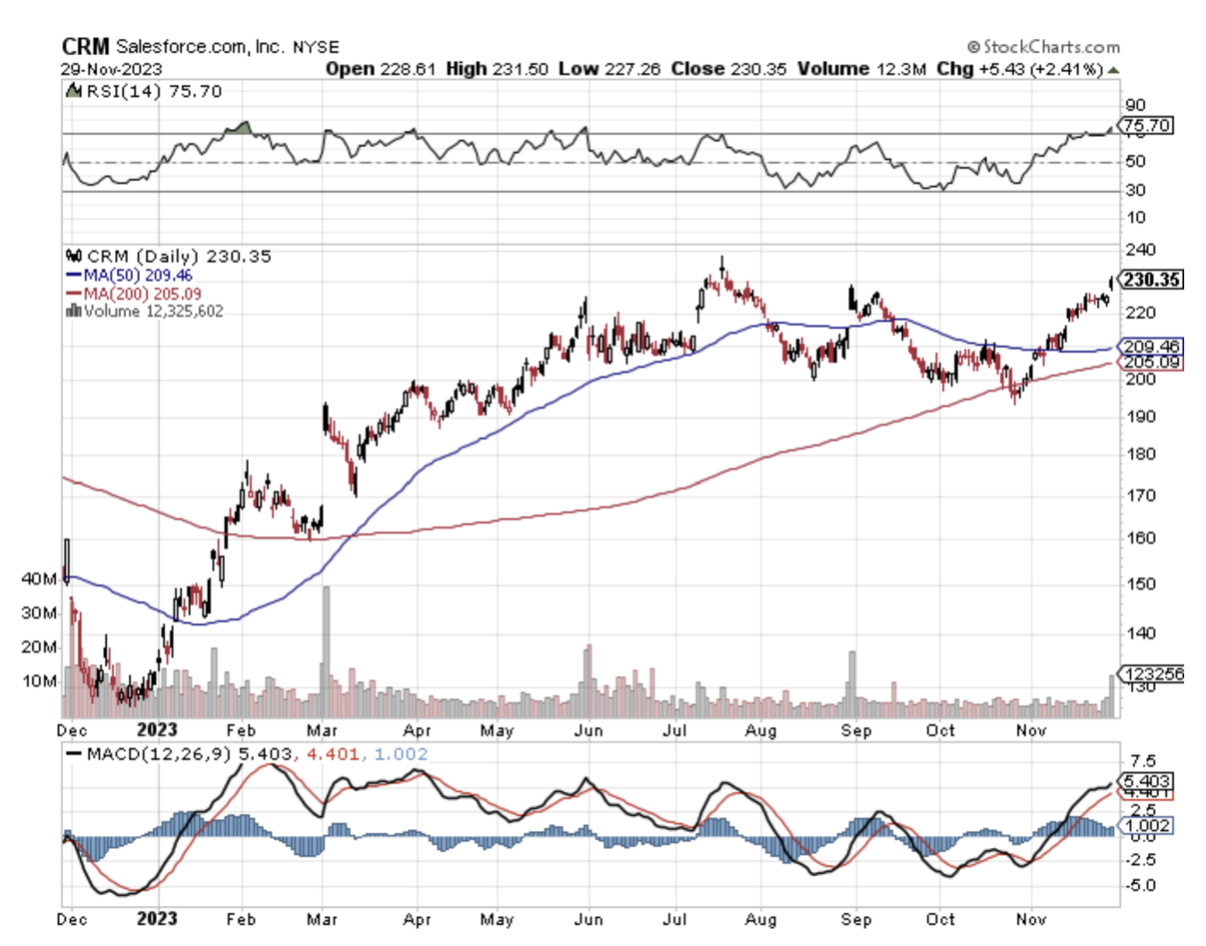Click the 230.35 current price tag
This screenshot has width=1206, height=946.
click(x=1151, y=281)
